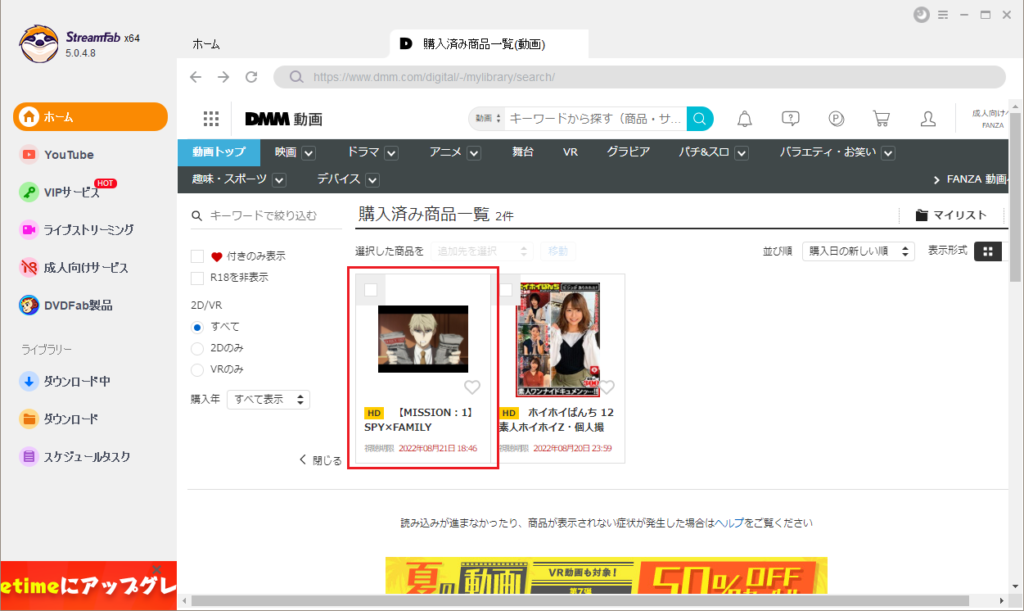1024x611 pixels.
Task: Select the すべて radio option
Action: pyautogui.click(x=197, y=327)
